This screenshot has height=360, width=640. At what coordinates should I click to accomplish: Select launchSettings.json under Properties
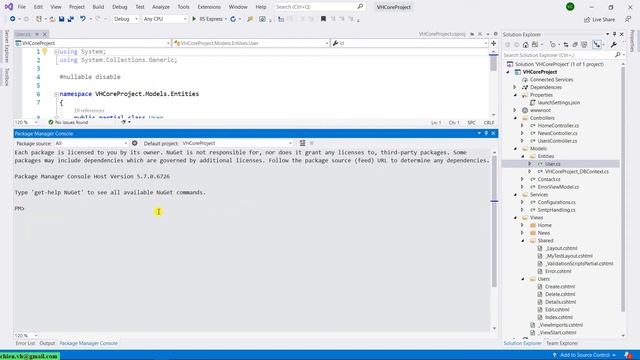[558, 102]
